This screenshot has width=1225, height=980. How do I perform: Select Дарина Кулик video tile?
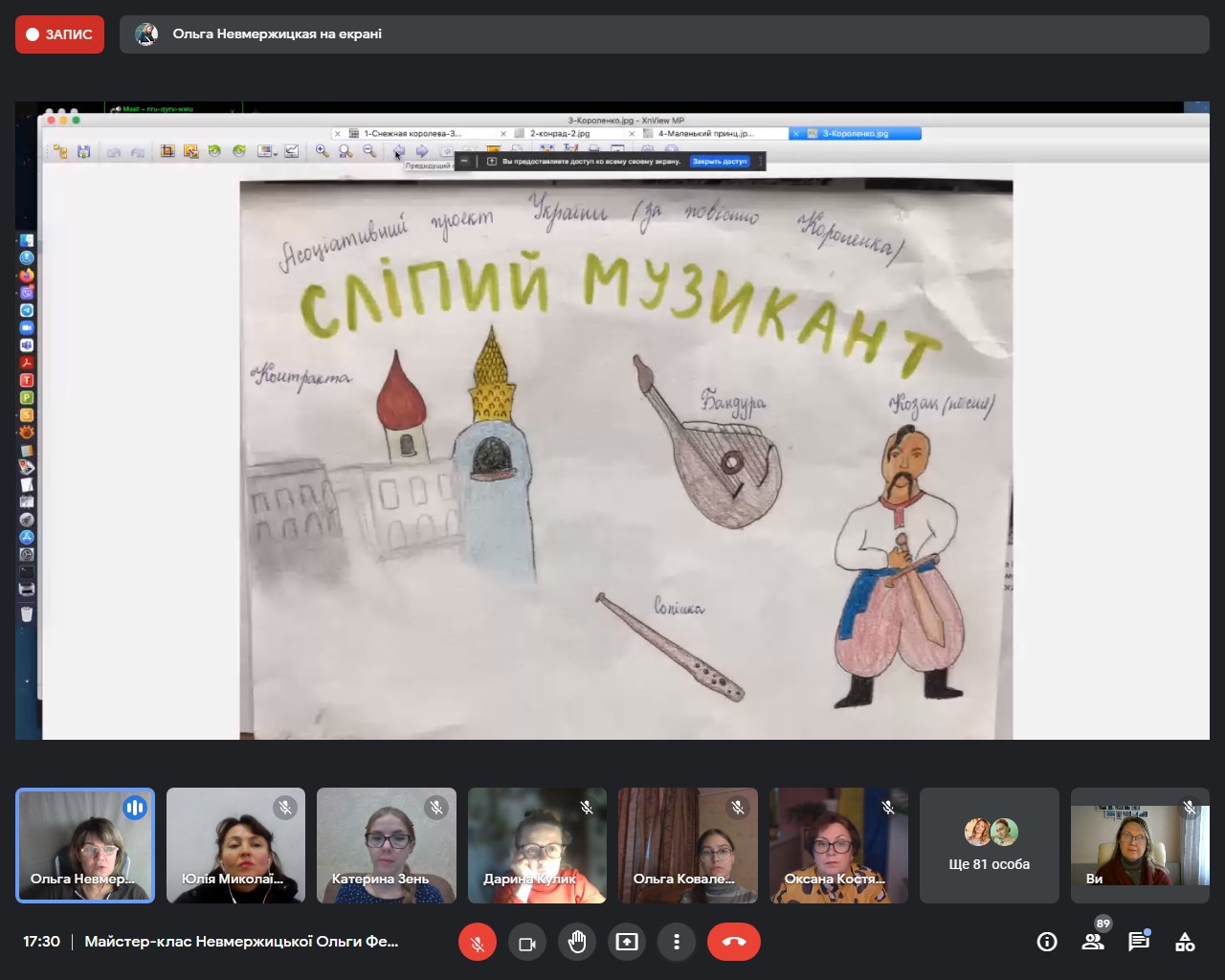(x=537, y=845)
